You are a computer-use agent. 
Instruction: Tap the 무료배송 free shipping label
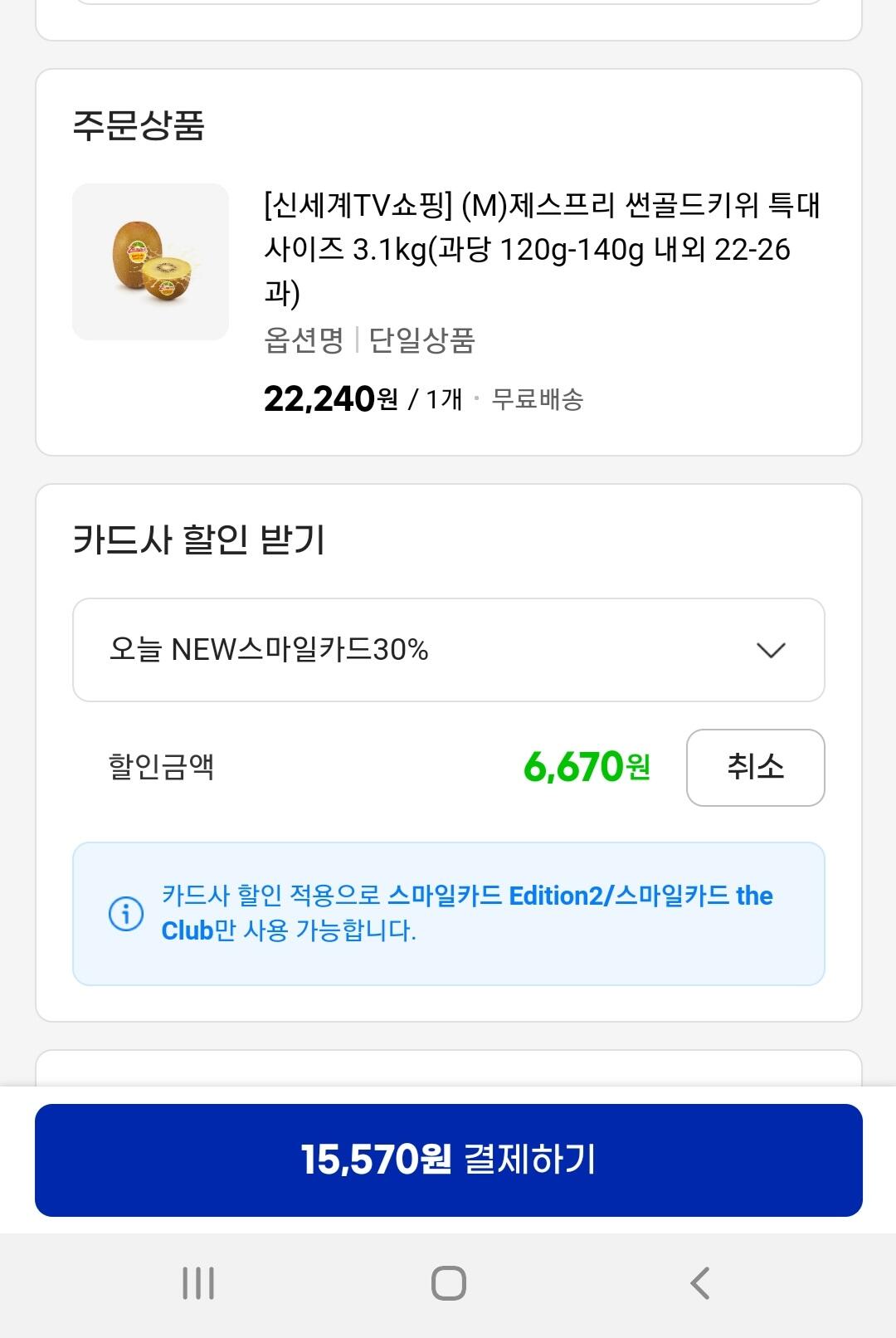538,399
